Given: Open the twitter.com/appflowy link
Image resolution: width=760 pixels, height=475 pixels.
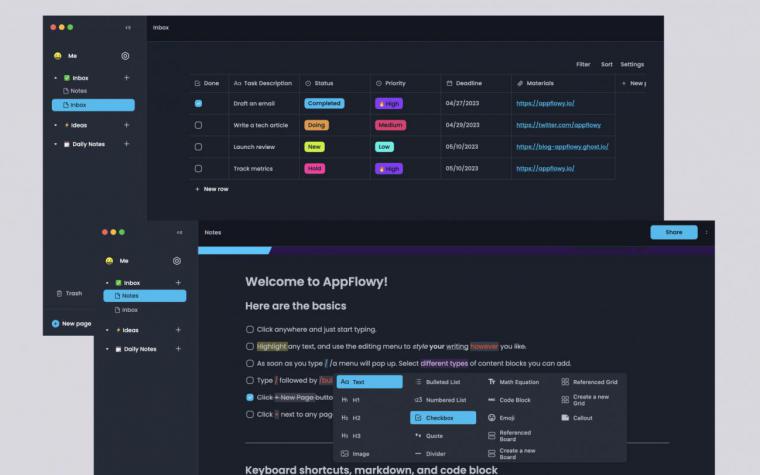Looking at the screenshot, I should coord(558,125).
